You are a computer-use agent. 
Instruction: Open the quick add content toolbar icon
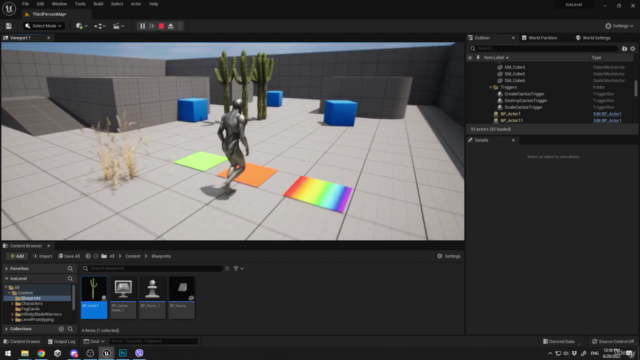[x=81, y=26]
